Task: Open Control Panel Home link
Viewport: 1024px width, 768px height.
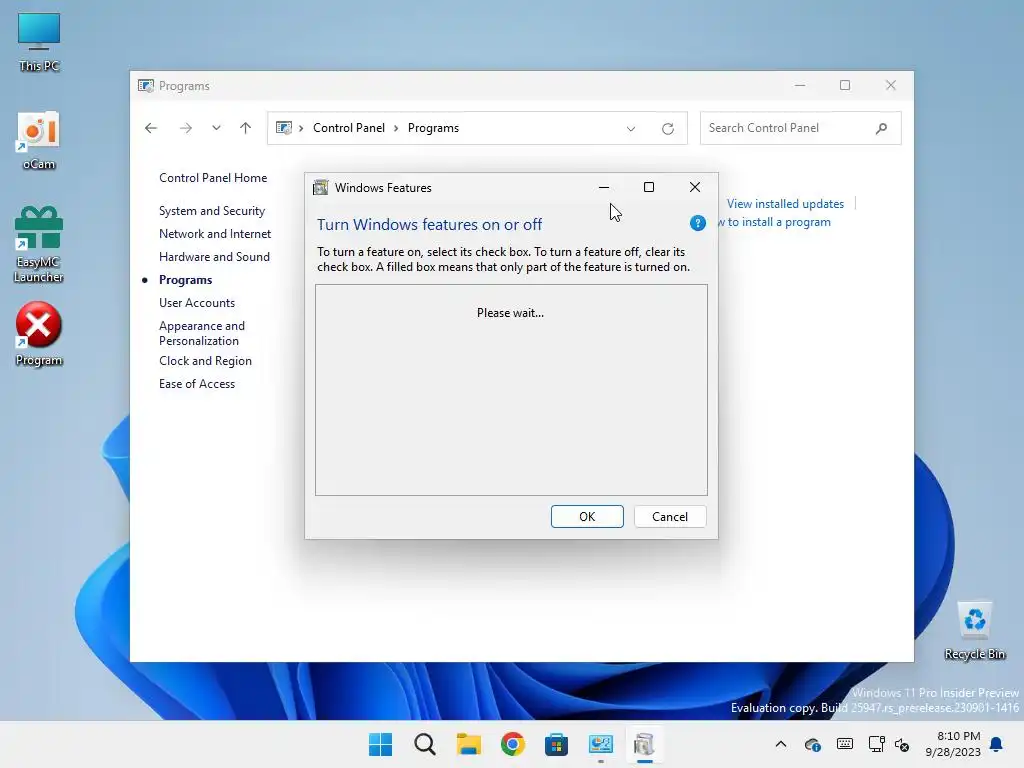Action: tap(213, 178)
